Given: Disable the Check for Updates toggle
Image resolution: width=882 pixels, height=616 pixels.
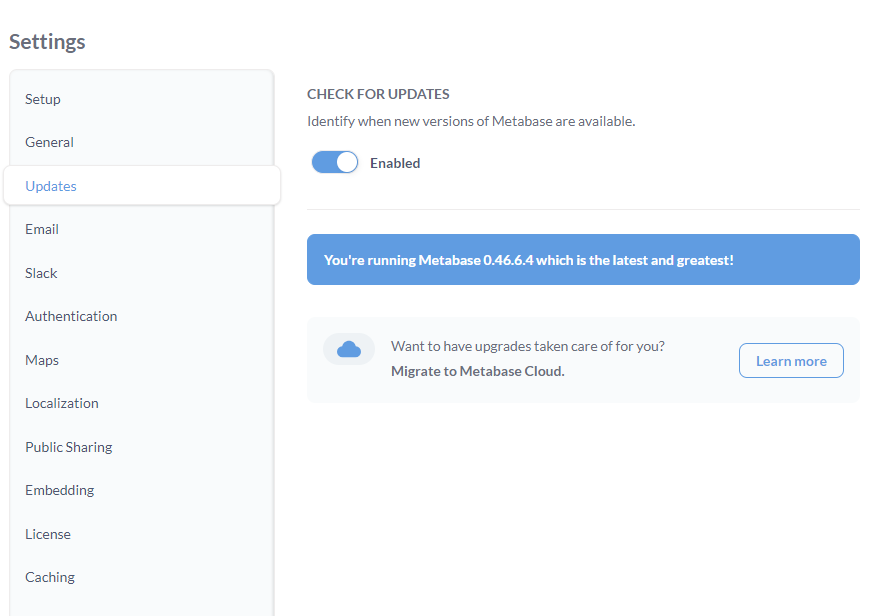Looking at the screenshot, I should coord(335,163).
